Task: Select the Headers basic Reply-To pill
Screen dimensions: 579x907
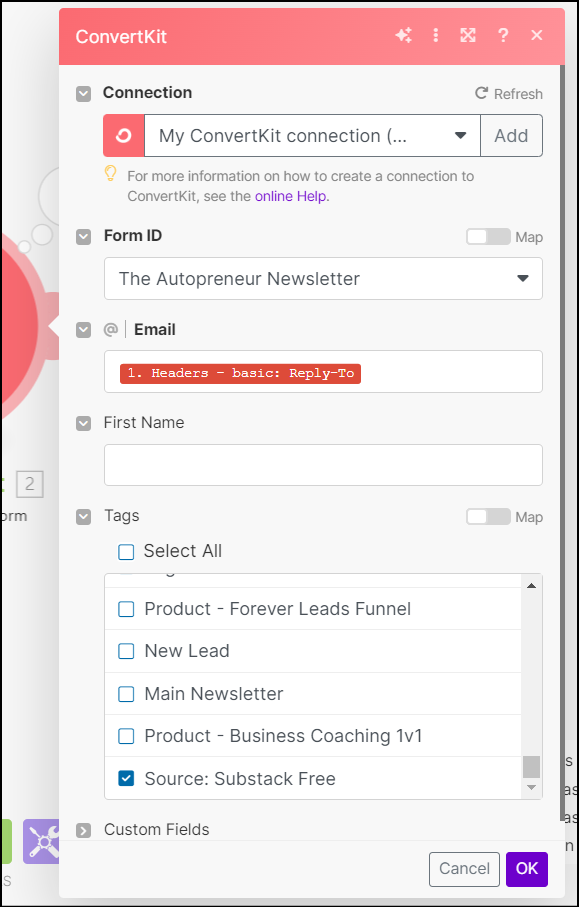Action: pos(241,373)
